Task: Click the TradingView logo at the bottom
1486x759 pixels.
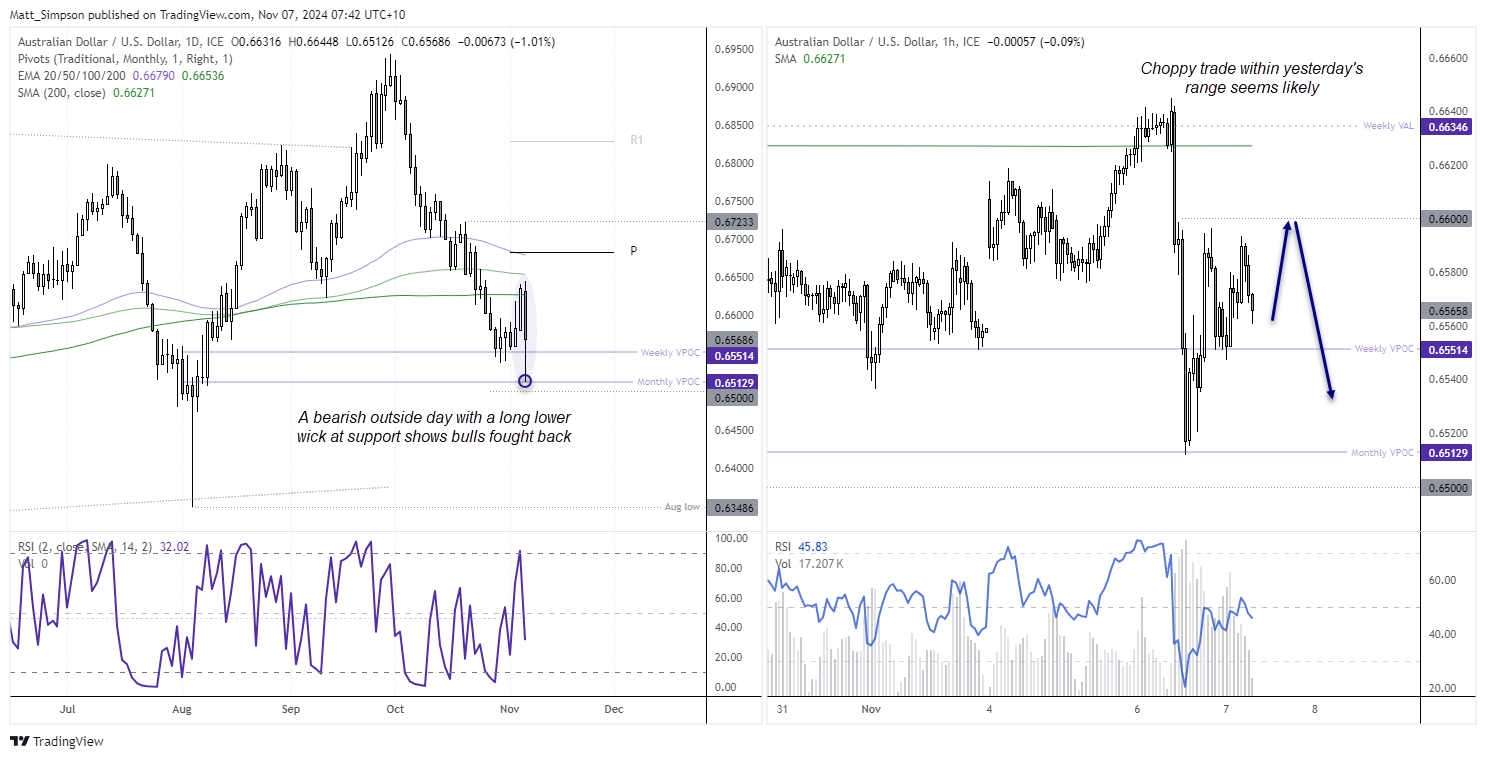Action: (57, 741)
